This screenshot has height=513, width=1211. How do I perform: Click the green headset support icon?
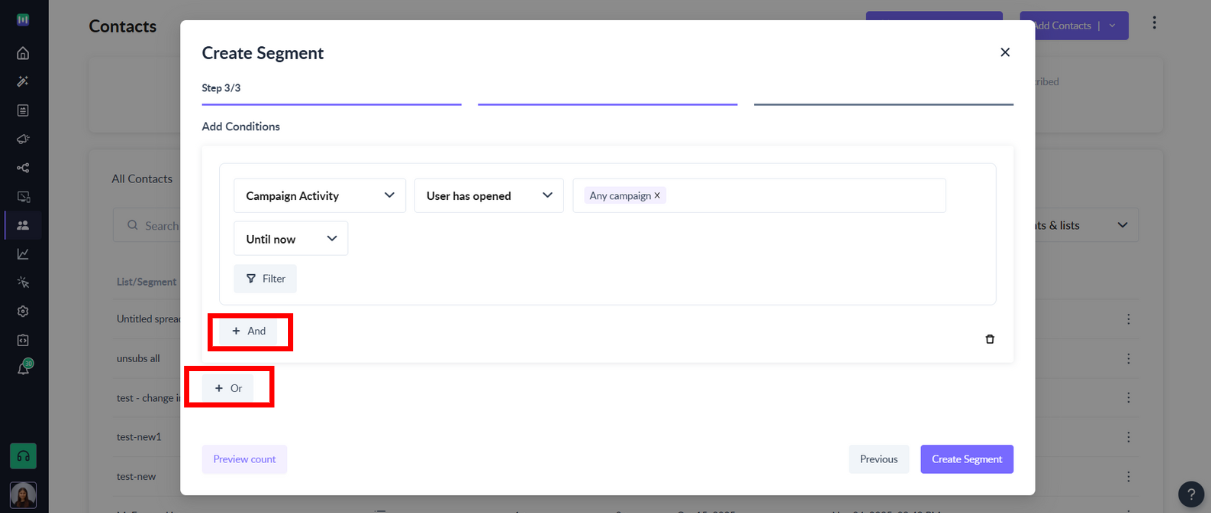(23, 456)
